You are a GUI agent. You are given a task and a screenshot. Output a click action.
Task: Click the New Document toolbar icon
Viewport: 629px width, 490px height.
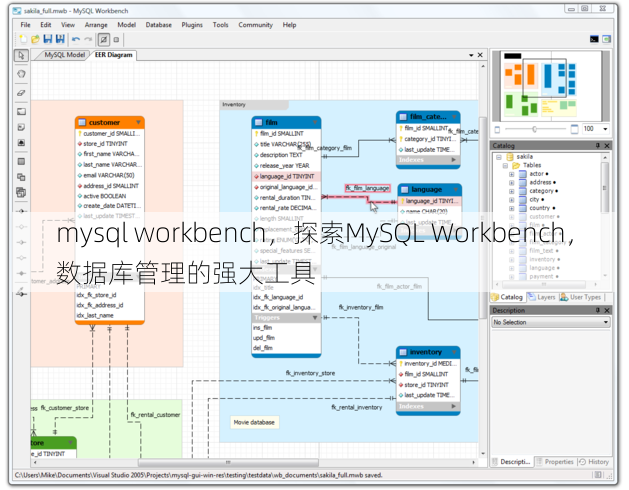23,39
